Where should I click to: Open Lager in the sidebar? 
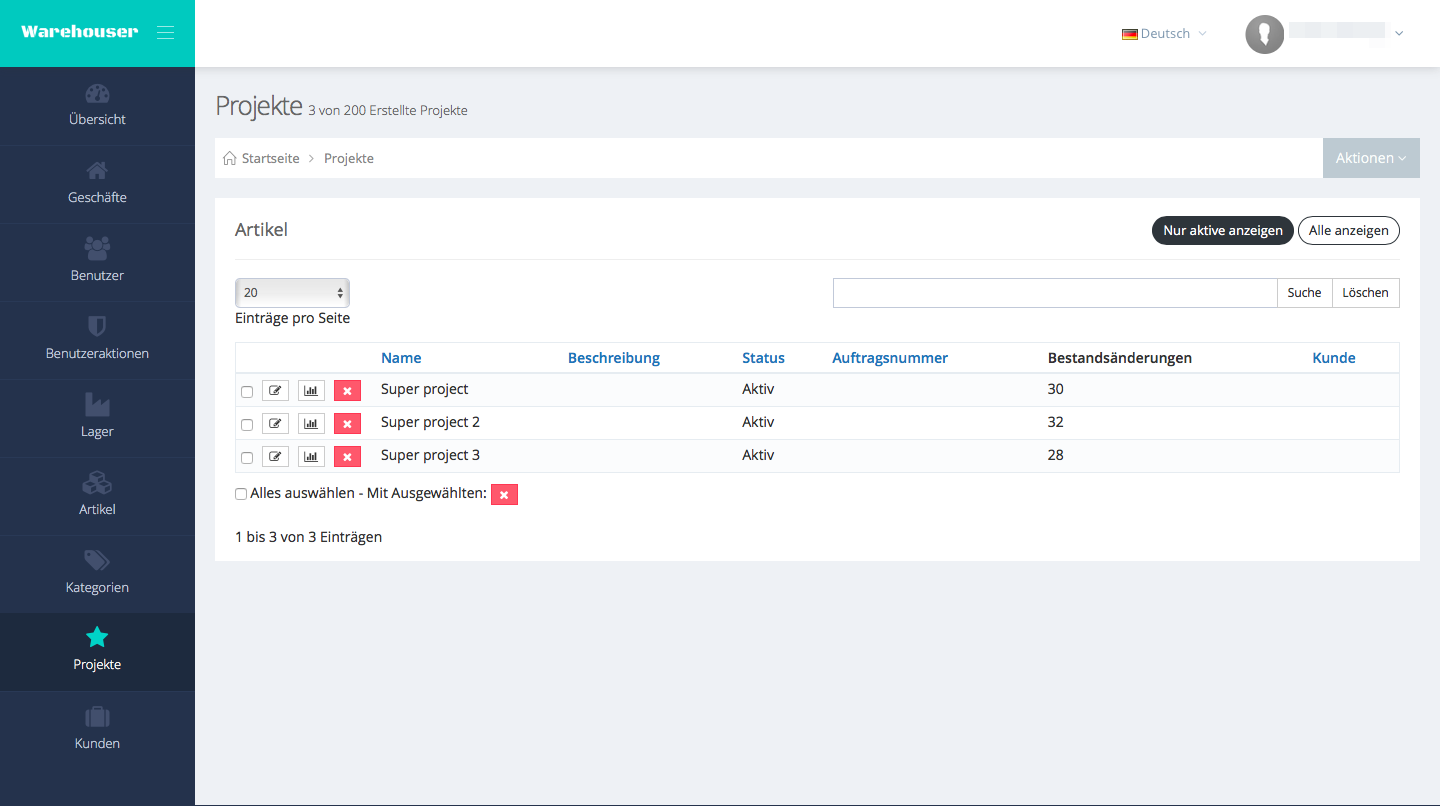click(97, 417)
